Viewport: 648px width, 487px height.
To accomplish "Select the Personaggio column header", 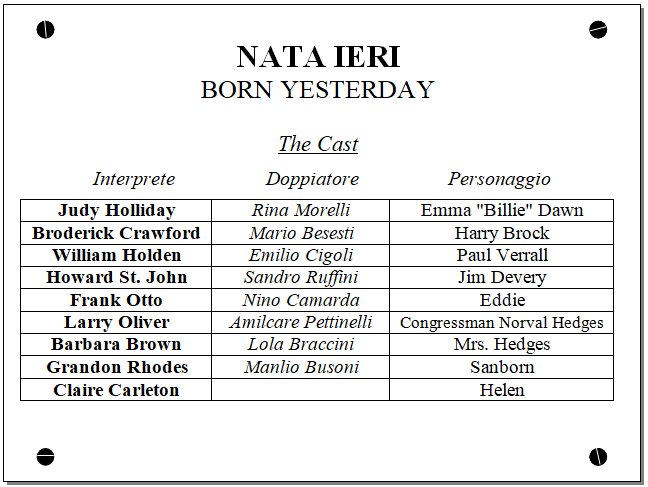I will (499, 179).
